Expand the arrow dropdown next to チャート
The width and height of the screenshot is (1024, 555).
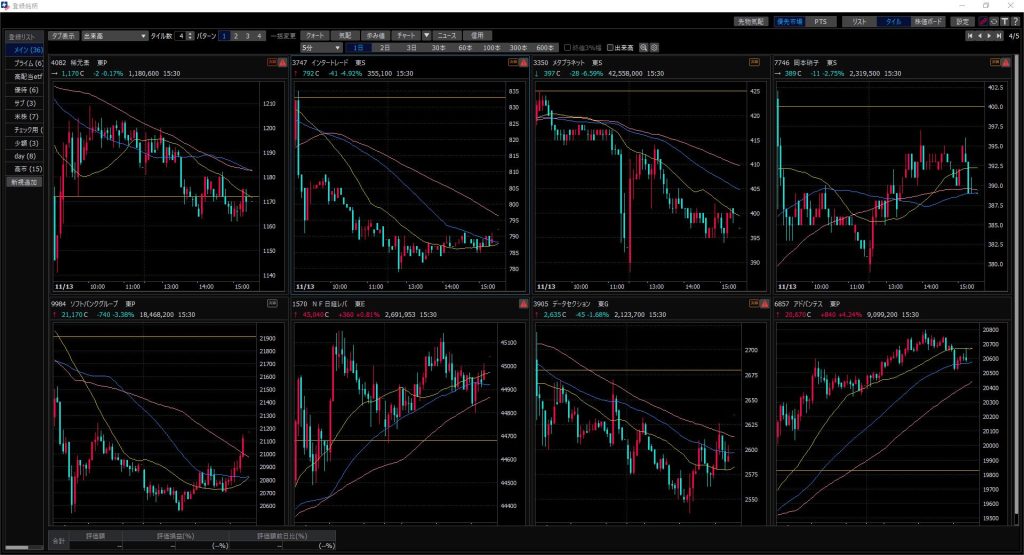point(427,35)
